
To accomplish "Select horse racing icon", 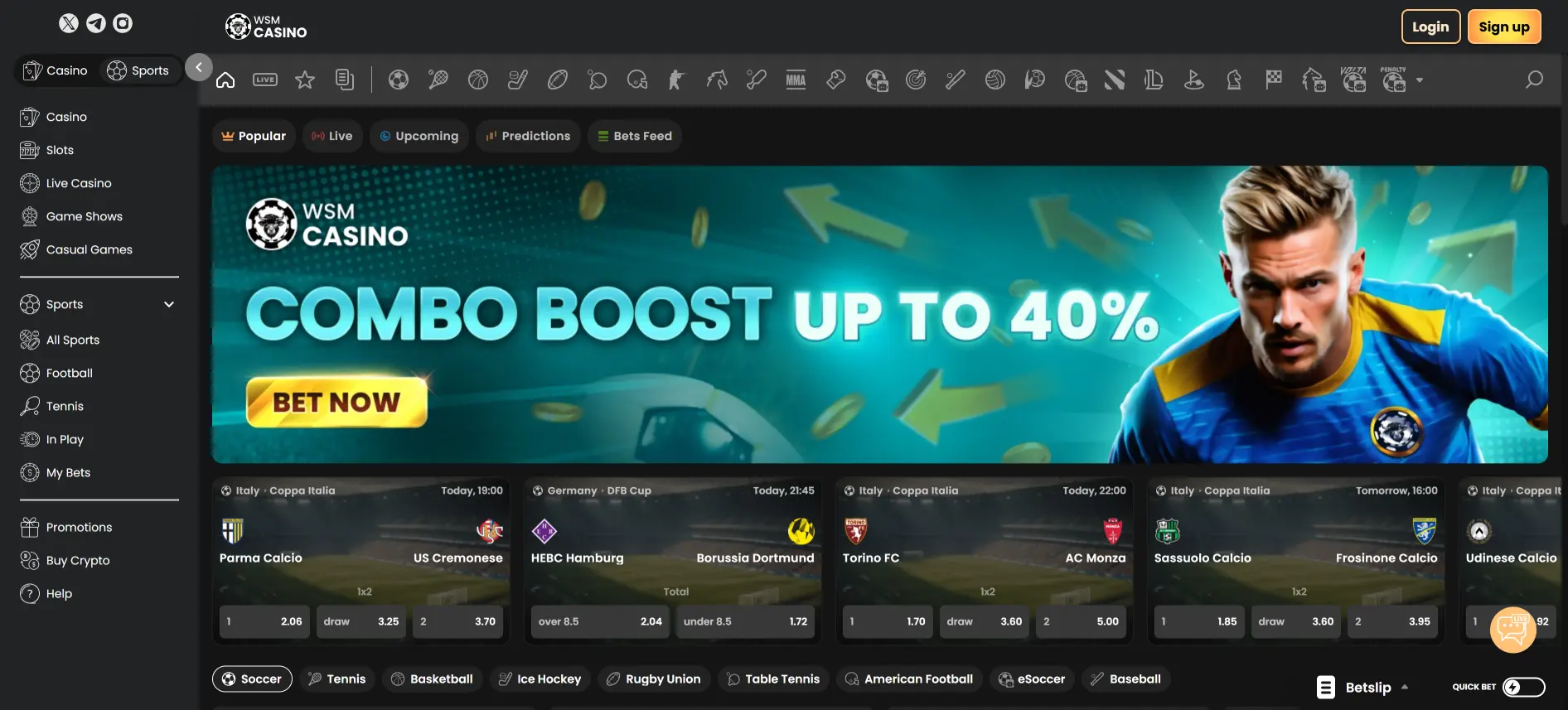I will [x=717, y=80].
